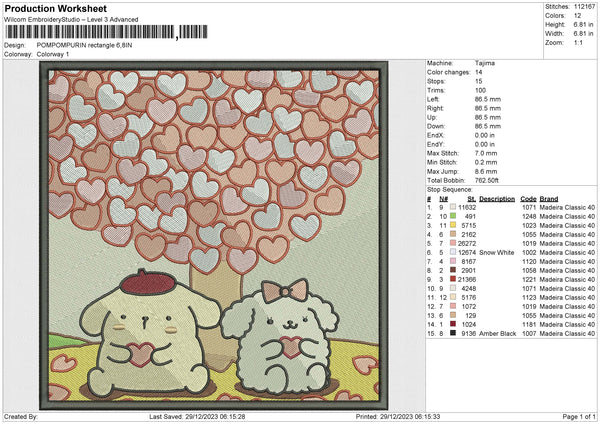The width and height of the screenshot is (600, 424).
Task: Click 'Madeira Classic 40' in stop row 3
Action: (x=567, y=225)
